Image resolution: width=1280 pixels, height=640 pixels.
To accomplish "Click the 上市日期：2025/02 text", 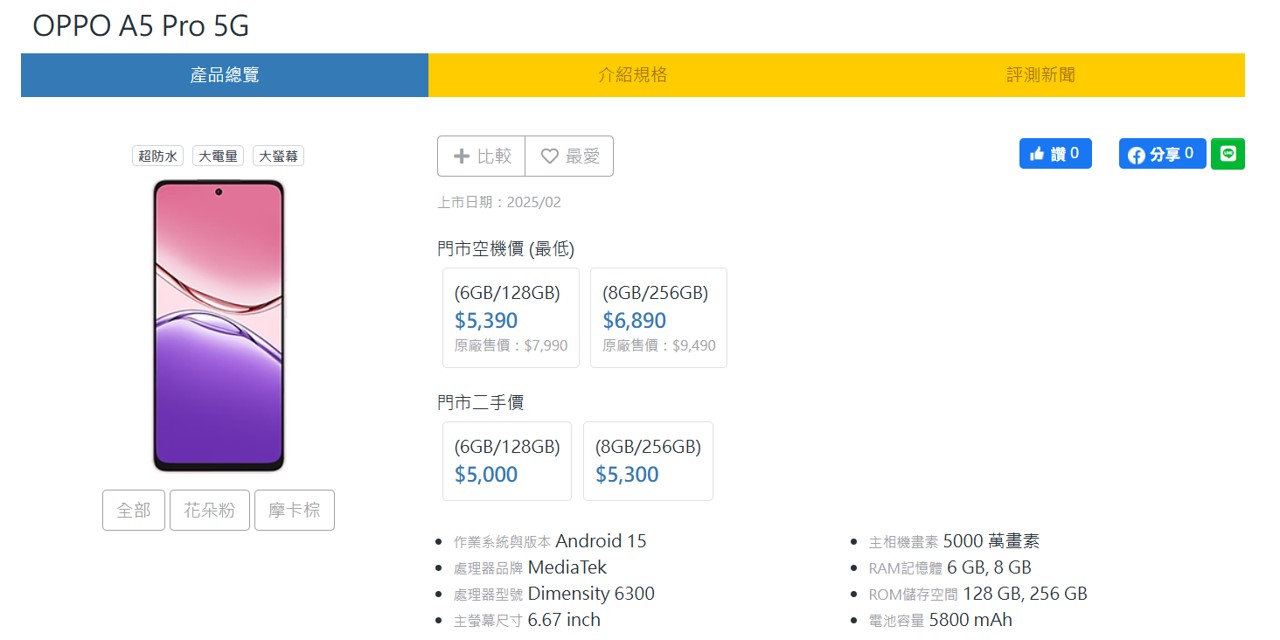I will point(499,202).
